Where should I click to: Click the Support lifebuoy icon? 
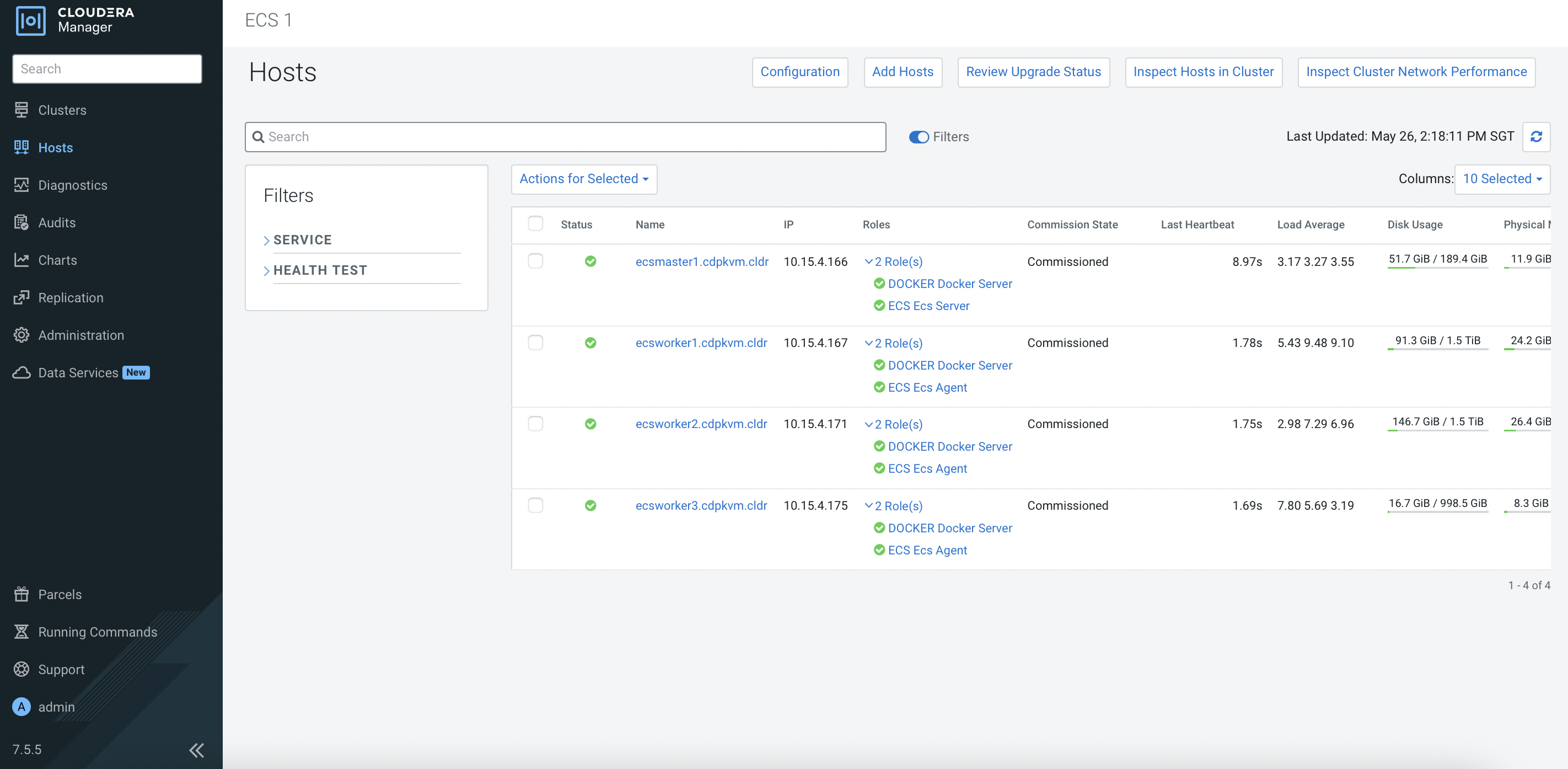(x=22, y=669)
